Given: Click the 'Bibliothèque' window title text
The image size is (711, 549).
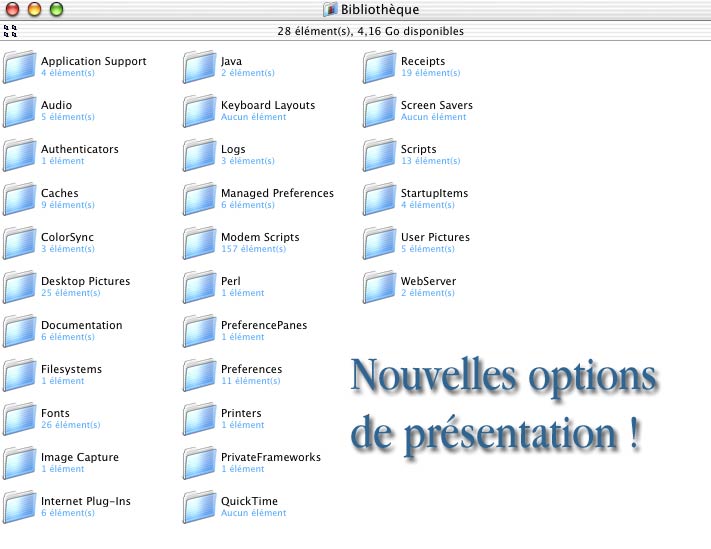Looking at the screenshot, I should click(380, 10).
